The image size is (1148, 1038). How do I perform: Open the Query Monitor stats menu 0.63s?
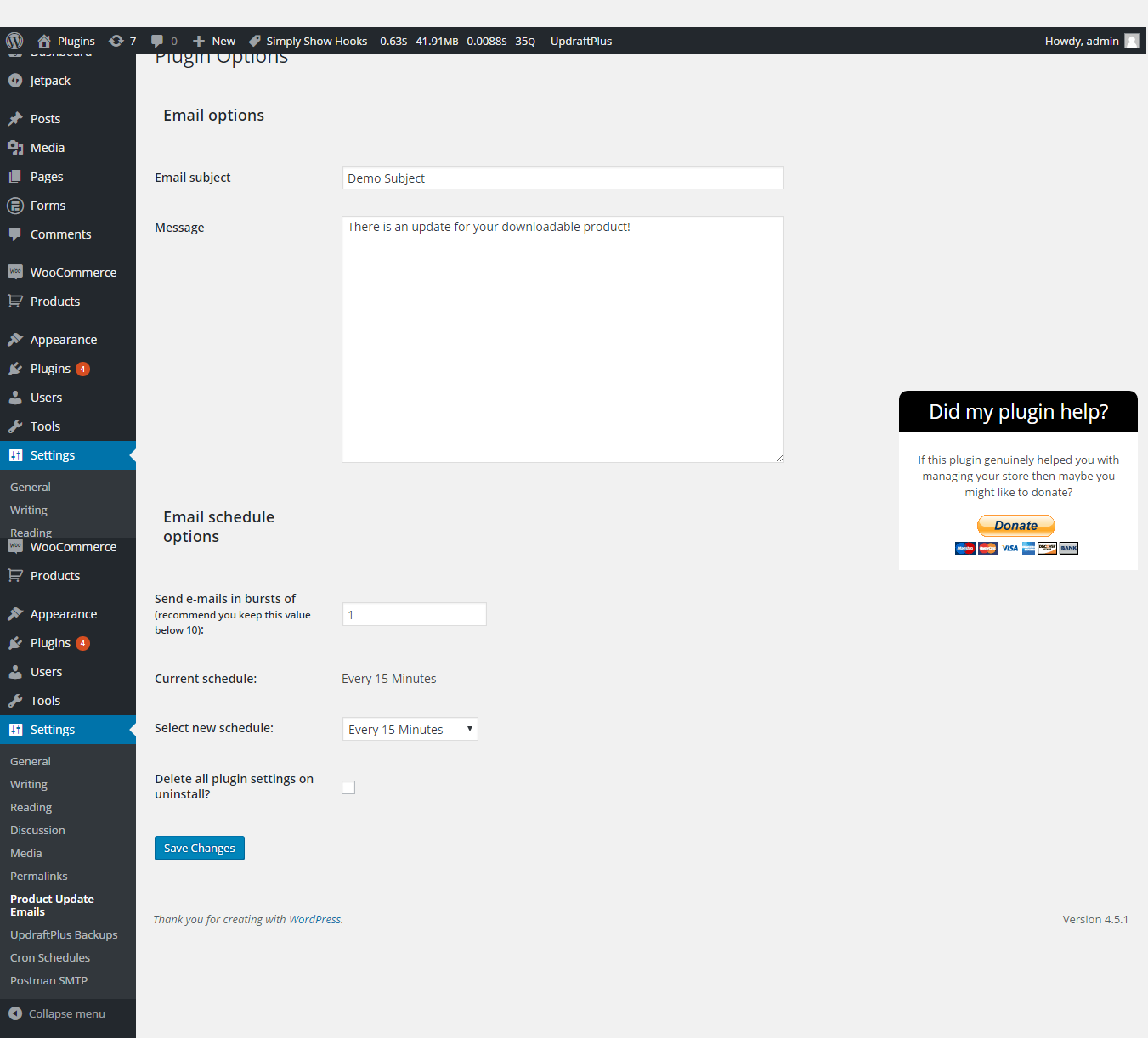[457, 41]
